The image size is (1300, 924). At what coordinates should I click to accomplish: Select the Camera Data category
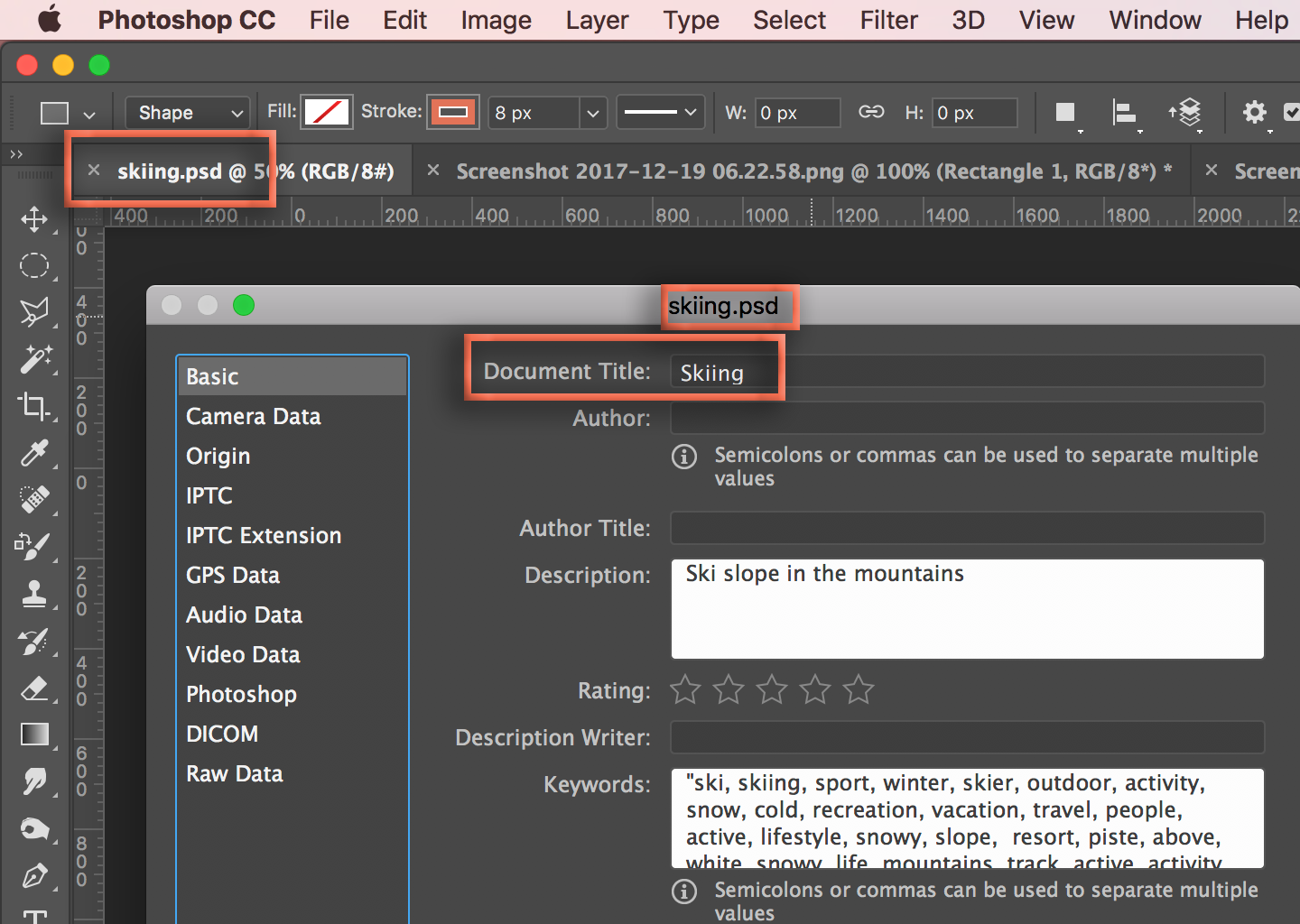tap(292, 416)
